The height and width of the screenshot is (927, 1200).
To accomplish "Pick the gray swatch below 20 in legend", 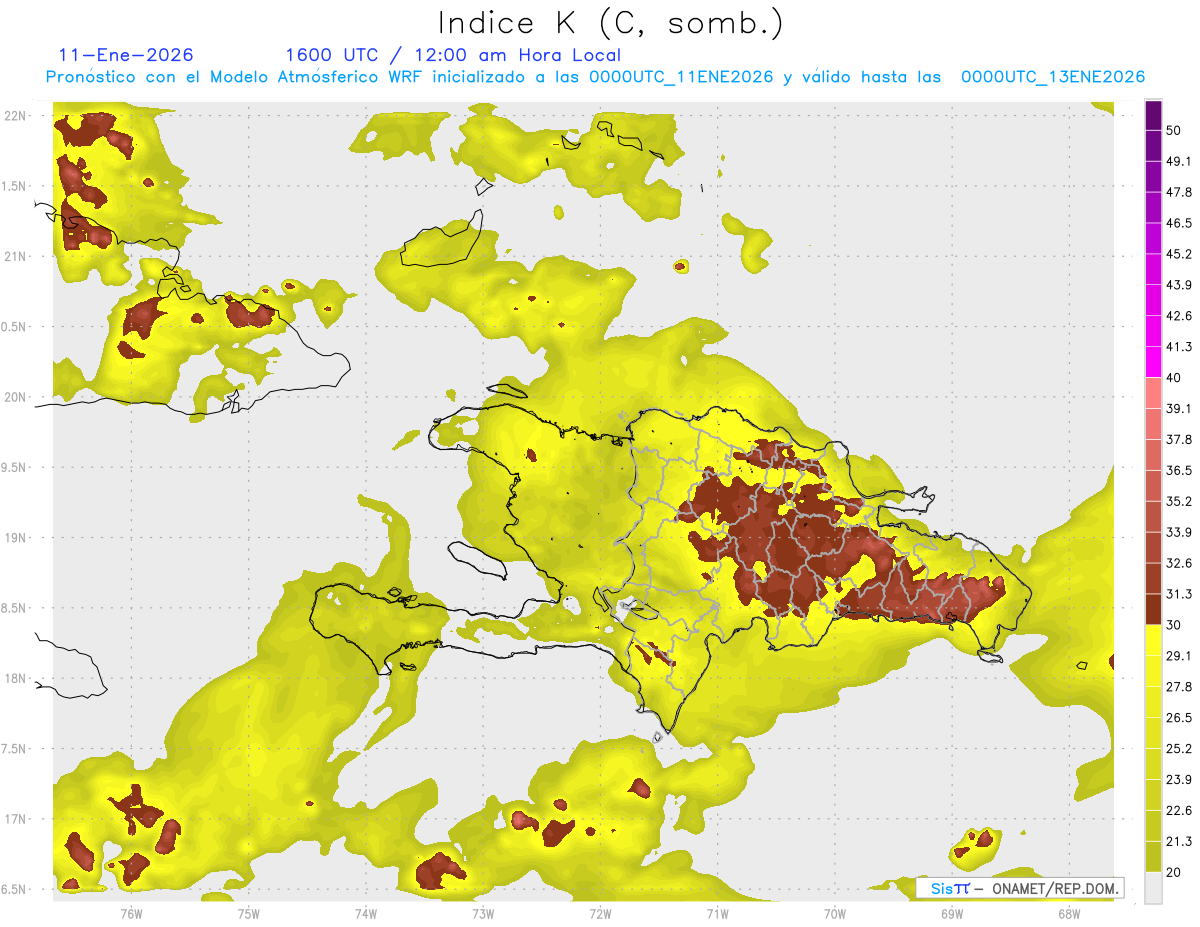I will point(1153,888).
